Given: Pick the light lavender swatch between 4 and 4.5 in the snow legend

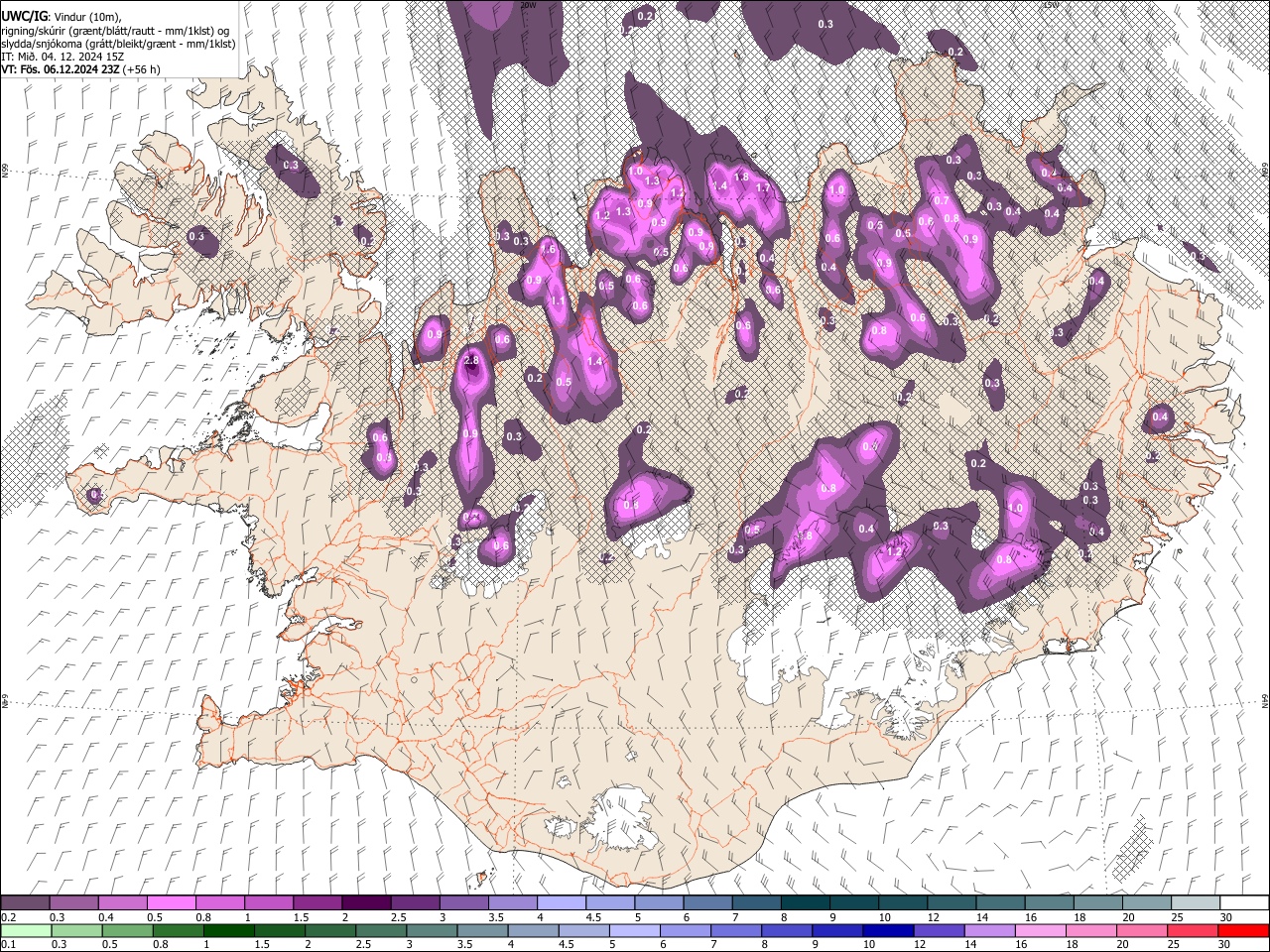Looking at the screenshot, I should click(x=561, y=903).
